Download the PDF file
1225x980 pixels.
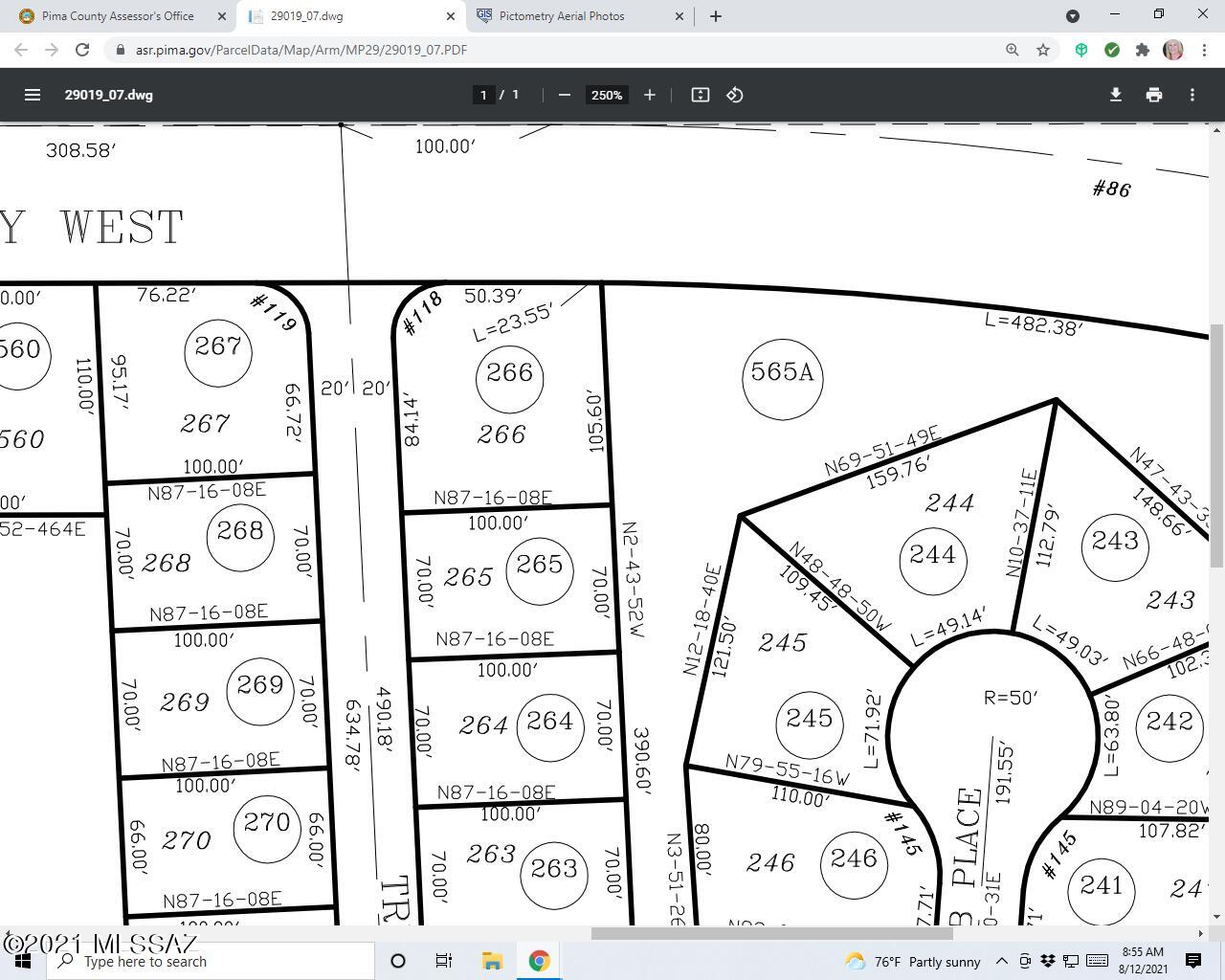tap(1116, 95)
